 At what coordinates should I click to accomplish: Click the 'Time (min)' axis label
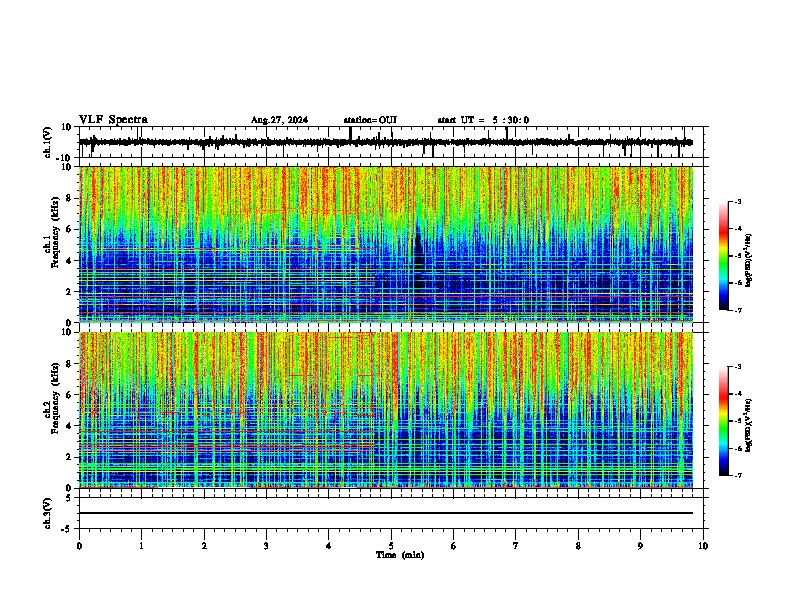point(400,555)
